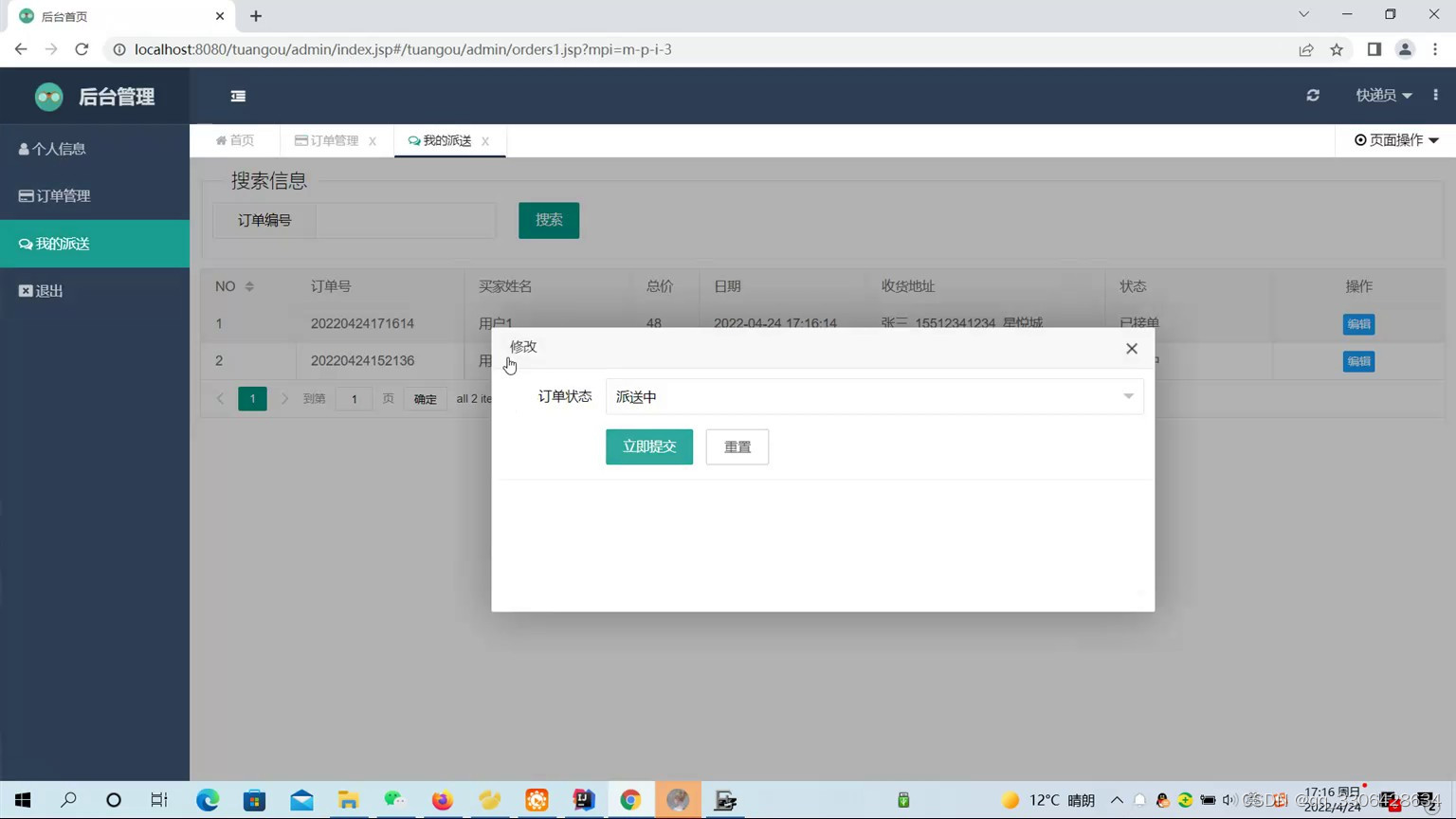
Task: Open 我的派送 in sidebar
Action: click(x=95, y=244)
